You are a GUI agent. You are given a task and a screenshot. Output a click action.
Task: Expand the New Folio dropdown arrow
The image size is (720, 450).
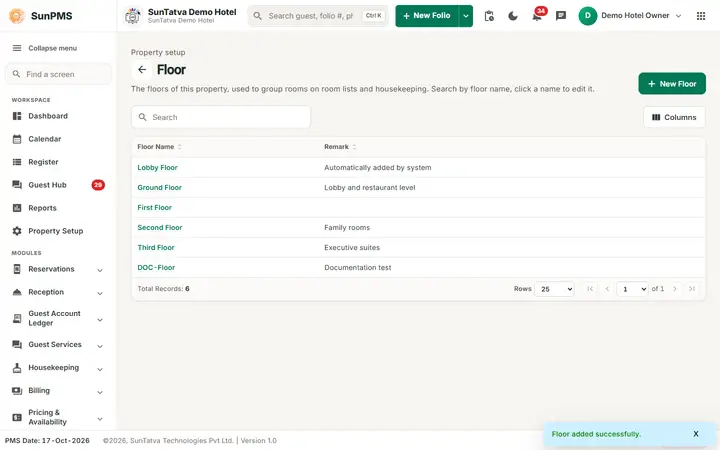(x=466, y=16)
